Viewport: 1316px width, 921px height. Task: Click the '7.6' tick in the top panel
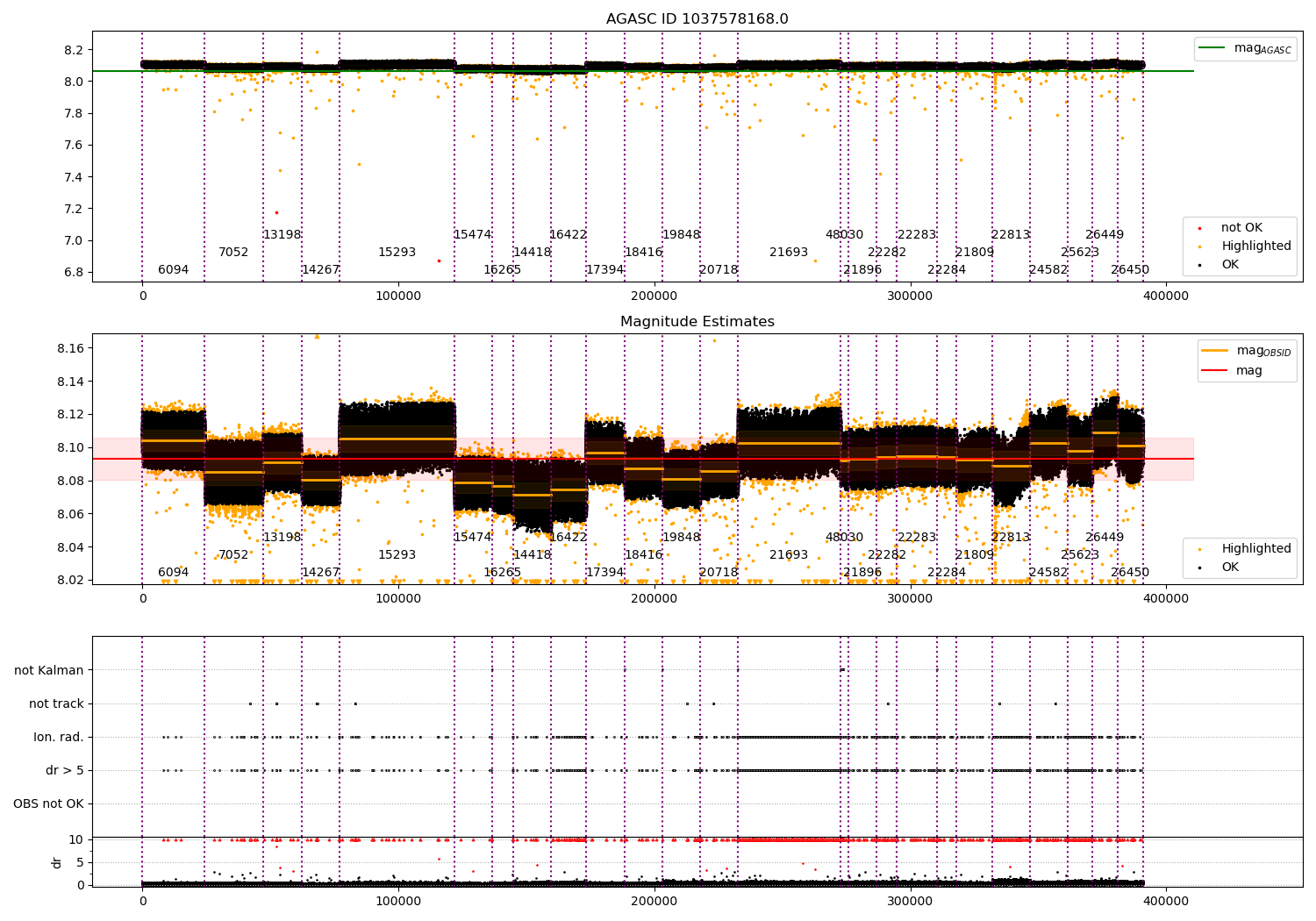point(75,146)
